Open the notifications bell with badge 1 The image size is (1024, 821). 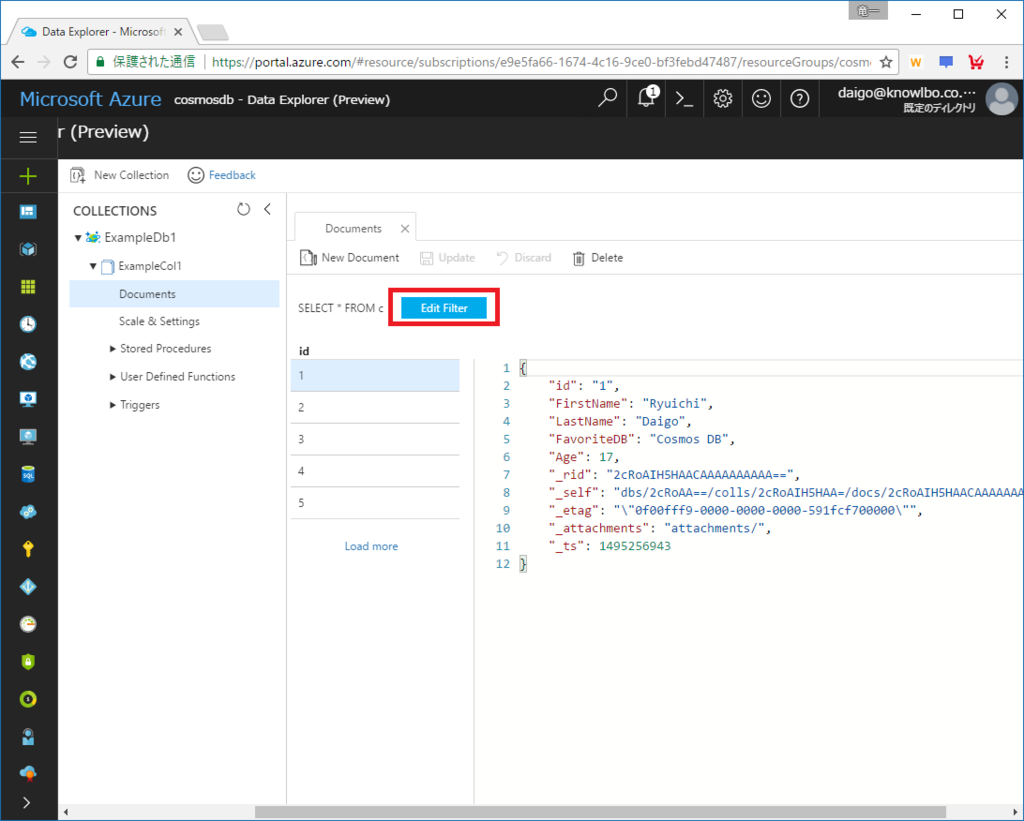coord(647,97)
